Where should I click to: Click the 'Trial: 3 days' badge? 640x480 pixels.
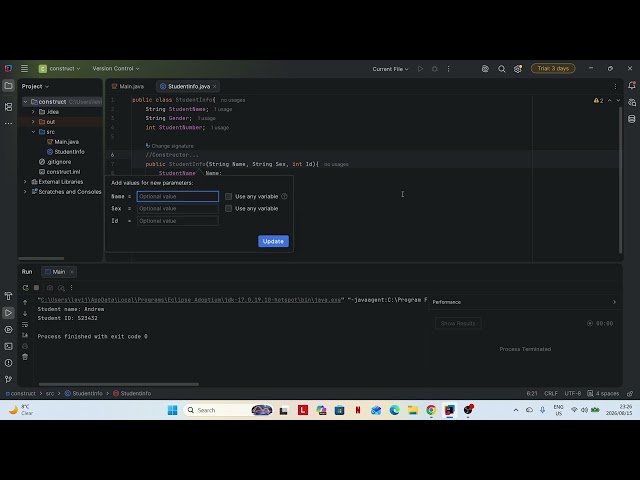coord(553,69)
